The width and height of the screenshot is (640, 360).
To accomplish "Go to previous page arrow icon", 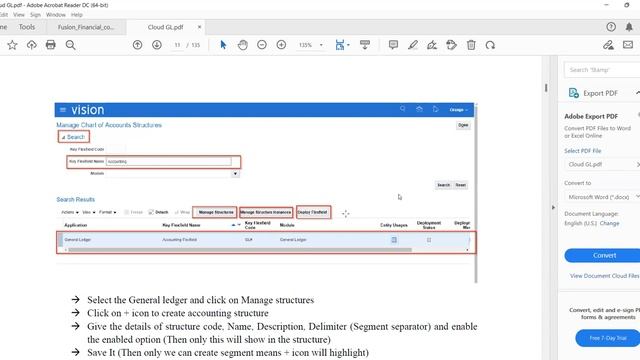I will tap(138, 45).
